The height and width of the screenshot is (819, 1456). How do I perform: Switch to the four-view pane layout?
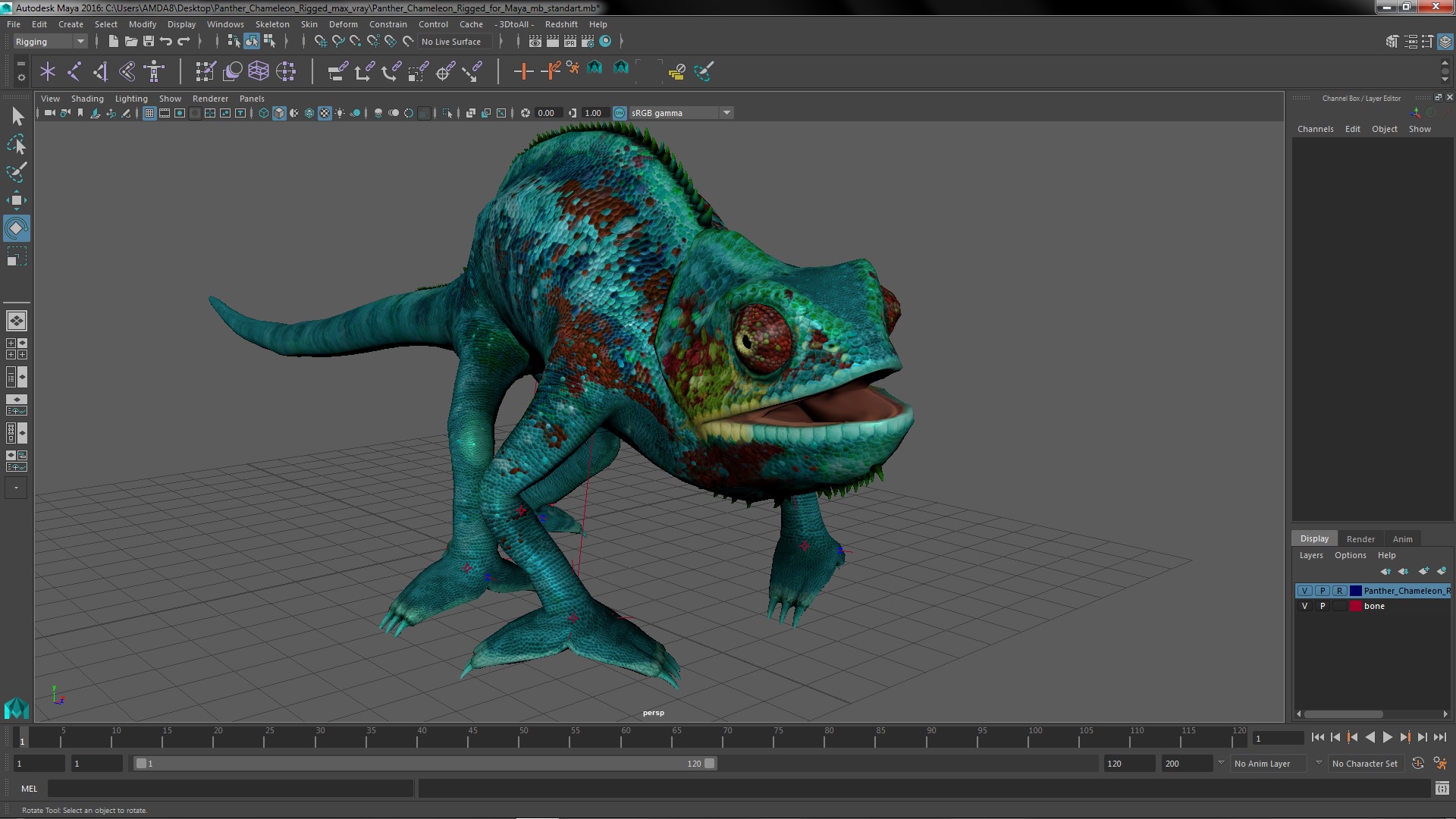[x=17, y=349]
